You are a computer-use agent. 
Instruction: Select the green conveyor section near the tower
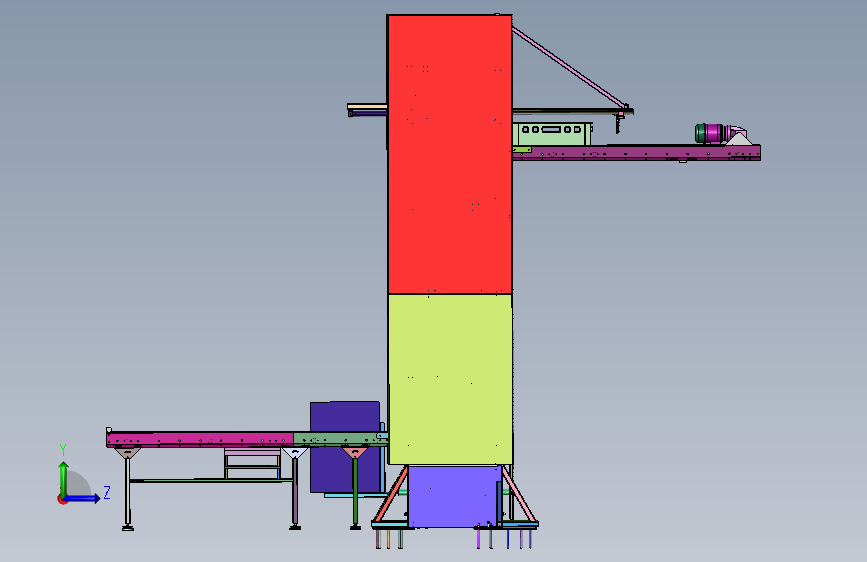pyautogui.click(x=340, y=439)
